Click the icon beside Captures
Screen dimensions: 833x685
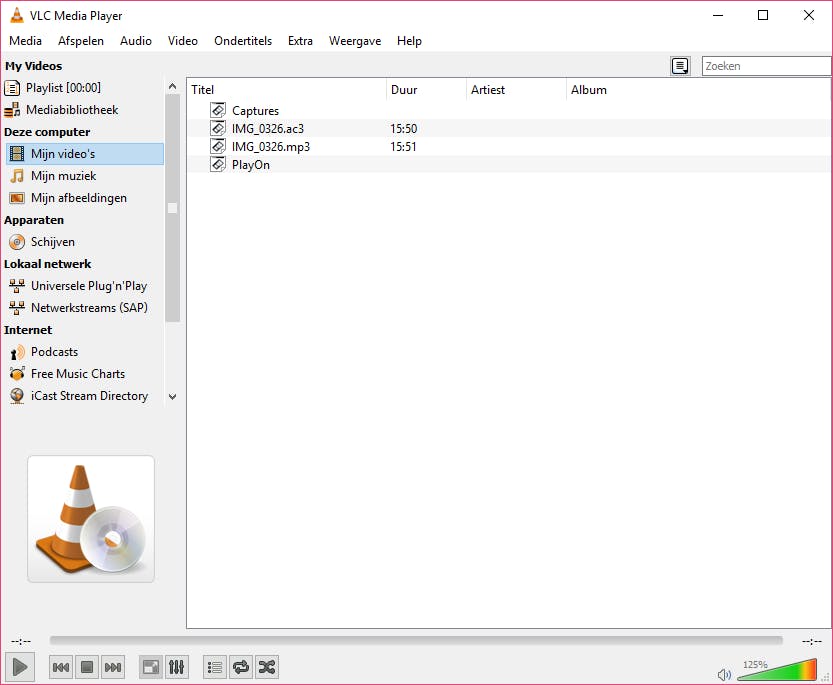[218, 110]
